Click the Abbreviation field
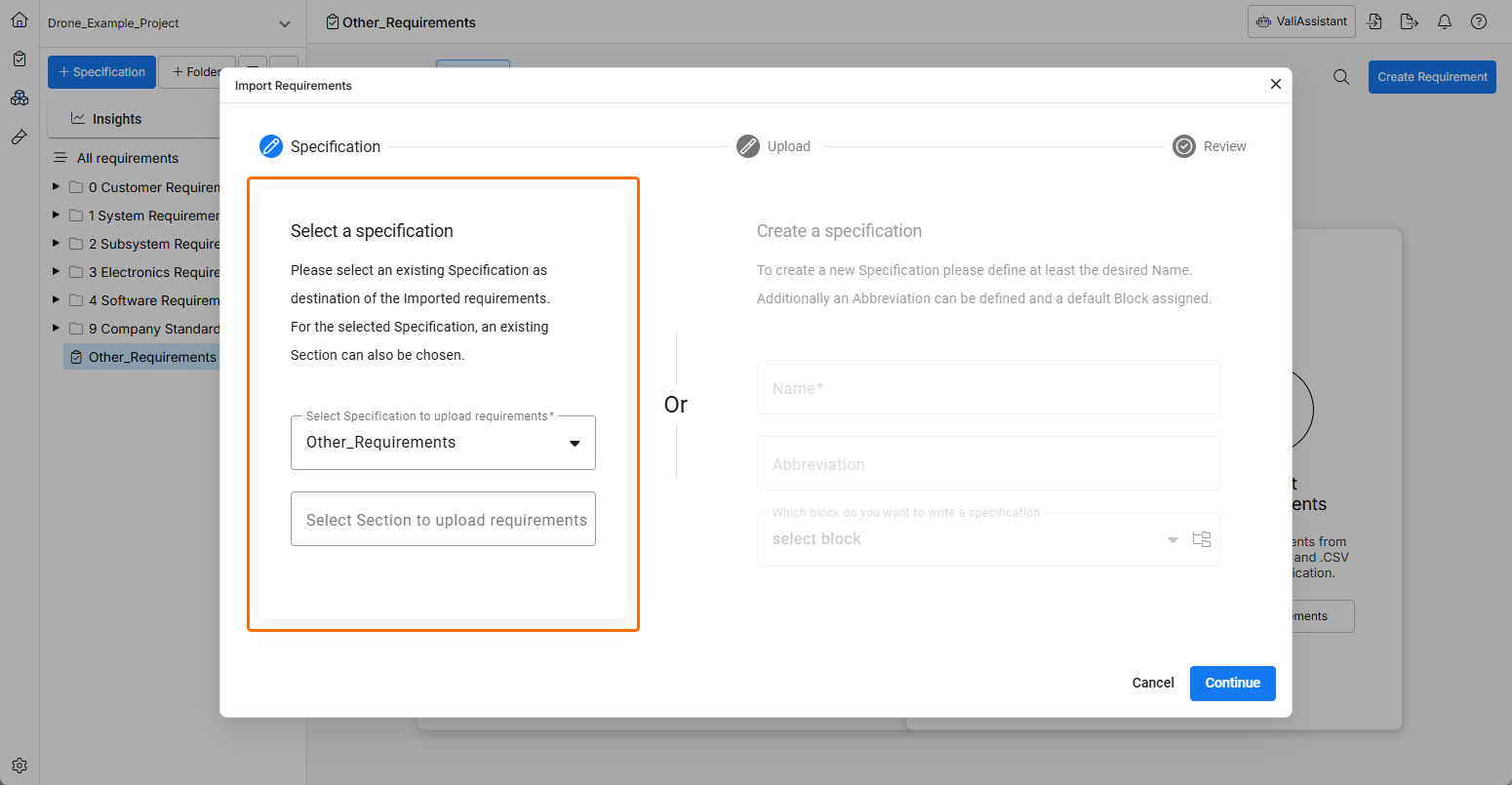 pyautogui.click(x=989, y=463)
